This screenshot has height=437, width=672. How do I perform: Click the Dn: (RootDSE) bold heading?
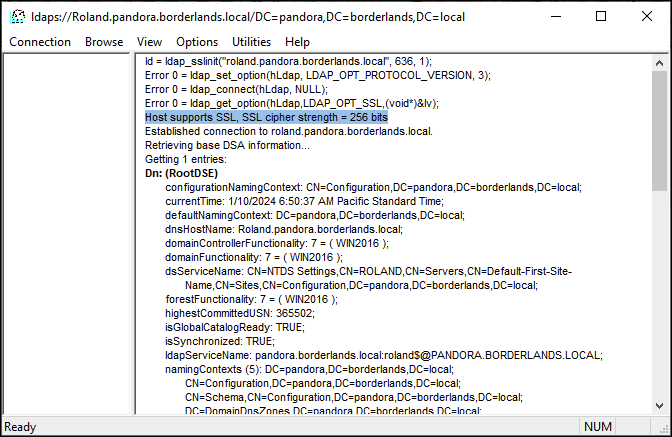click(x=181, y=174)
